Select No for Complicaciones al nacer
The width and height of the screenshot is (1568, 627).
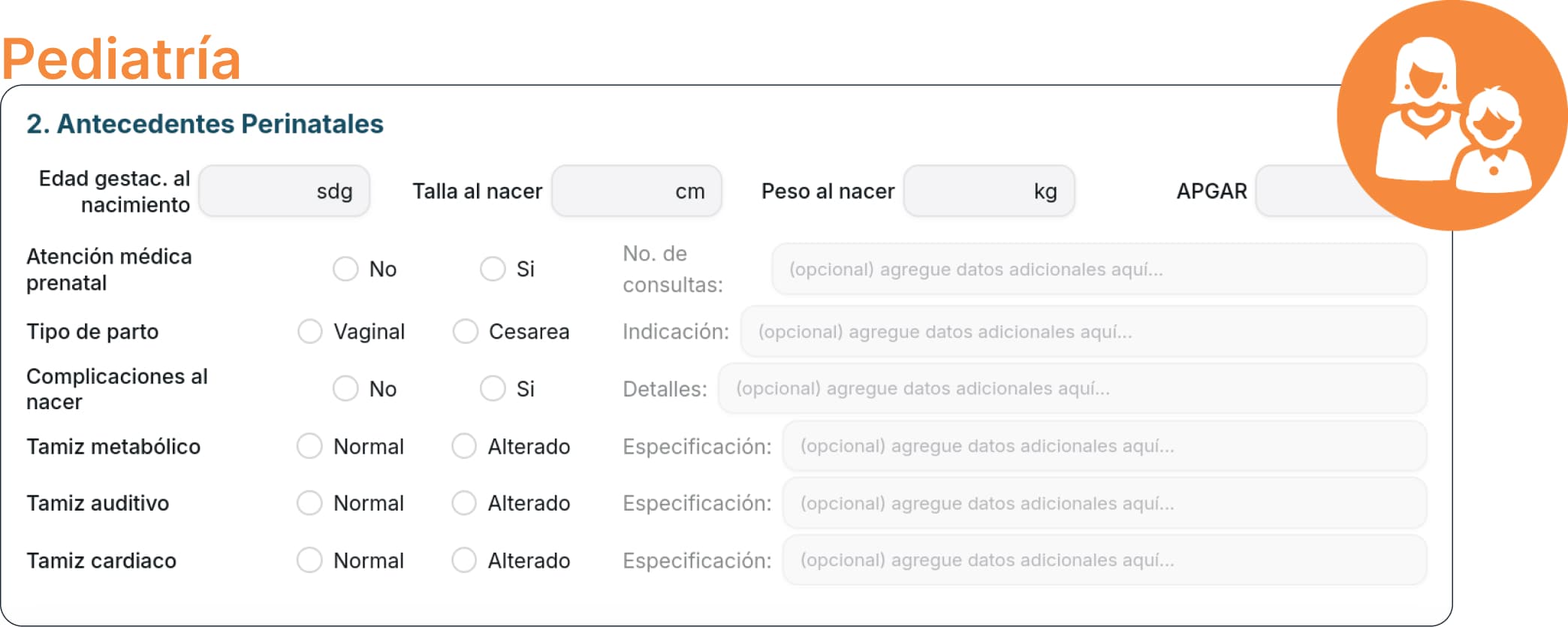coord(345,388)
